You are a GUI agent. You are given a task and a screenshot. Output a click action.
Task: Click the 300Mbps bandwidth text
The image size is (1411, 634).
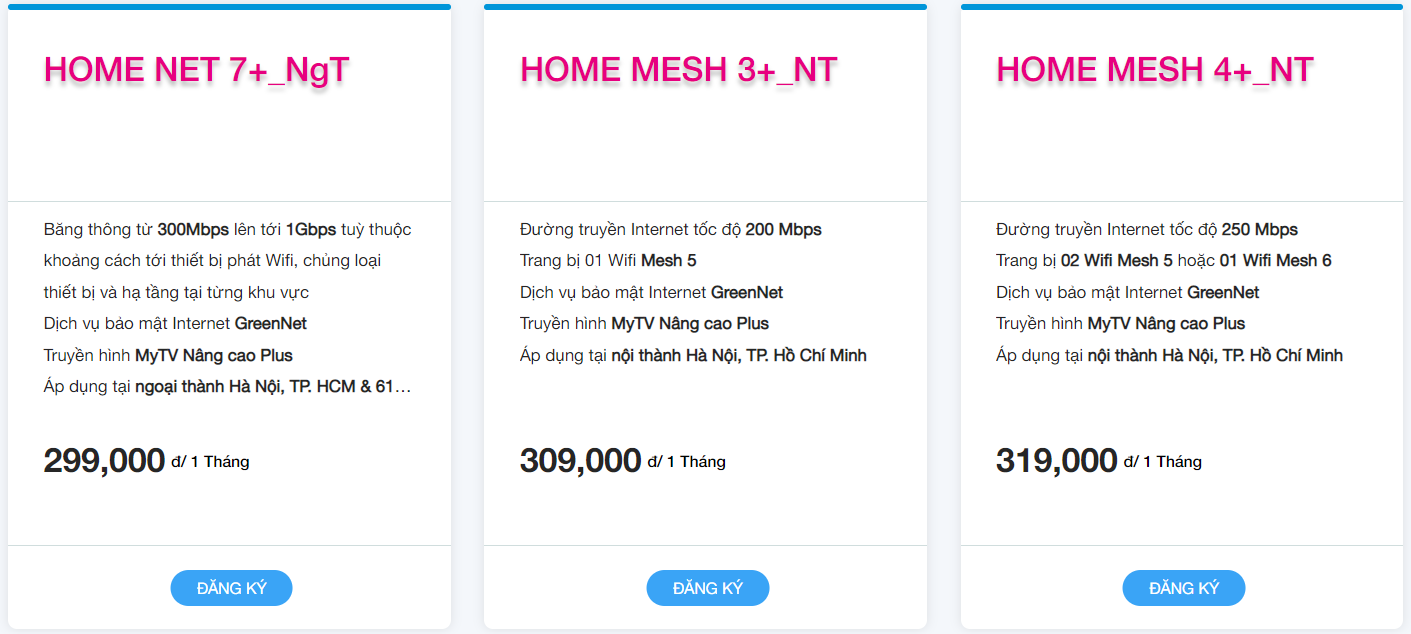[x=193, y=230]
